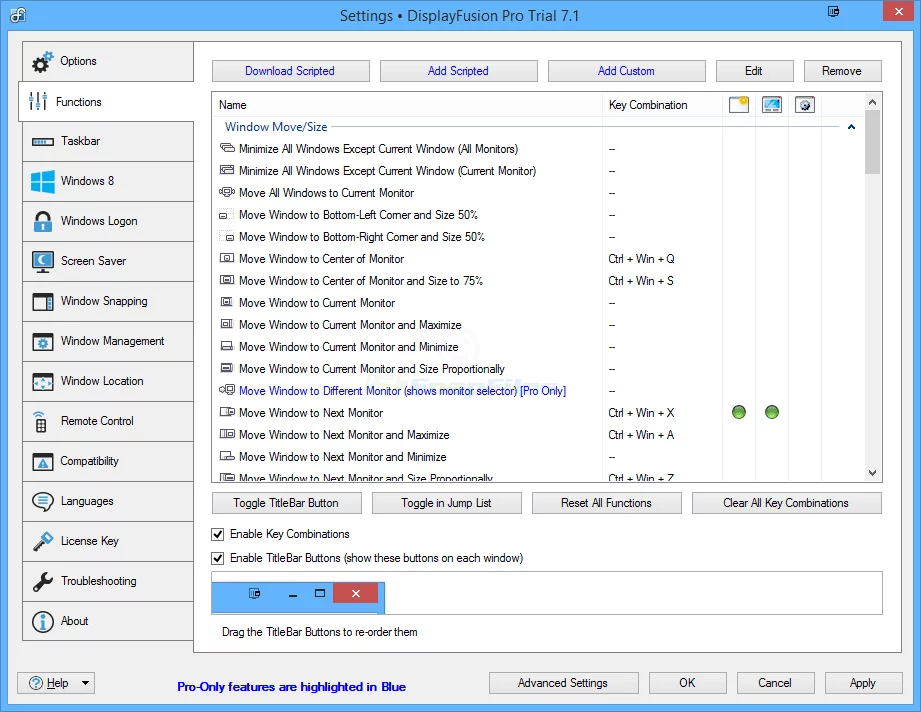Screen dimensions: 921x712
Task: Click the scrollbar down arrow in functions list
Action: point(873,473)
